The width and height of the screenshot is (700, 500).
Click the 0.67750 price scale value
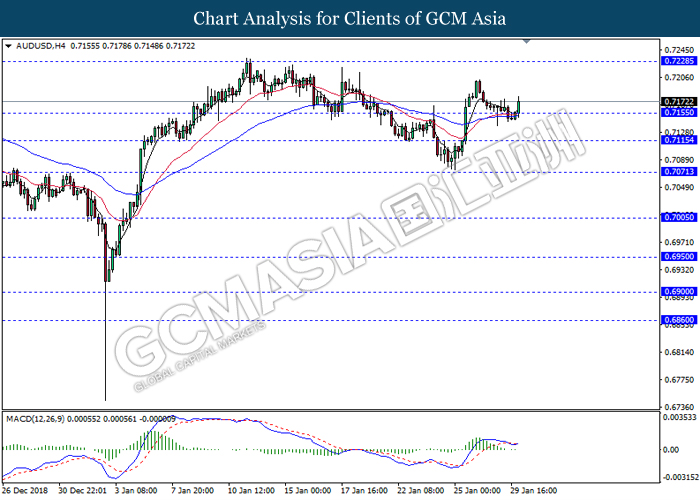pos(679,380)
